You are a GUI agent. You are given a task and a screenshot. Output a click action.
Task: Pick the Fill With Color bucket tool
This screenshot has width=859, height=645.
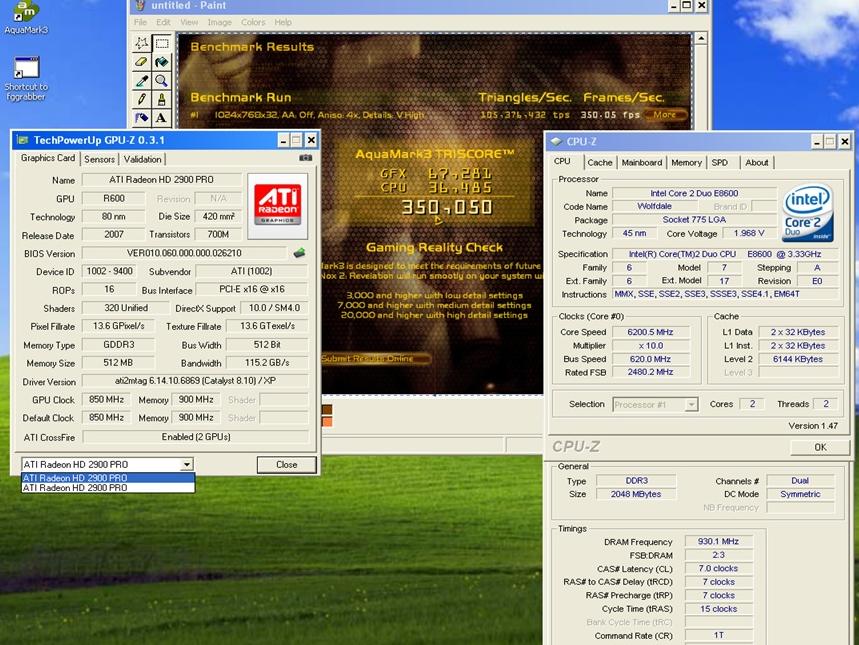pos(161,62)
